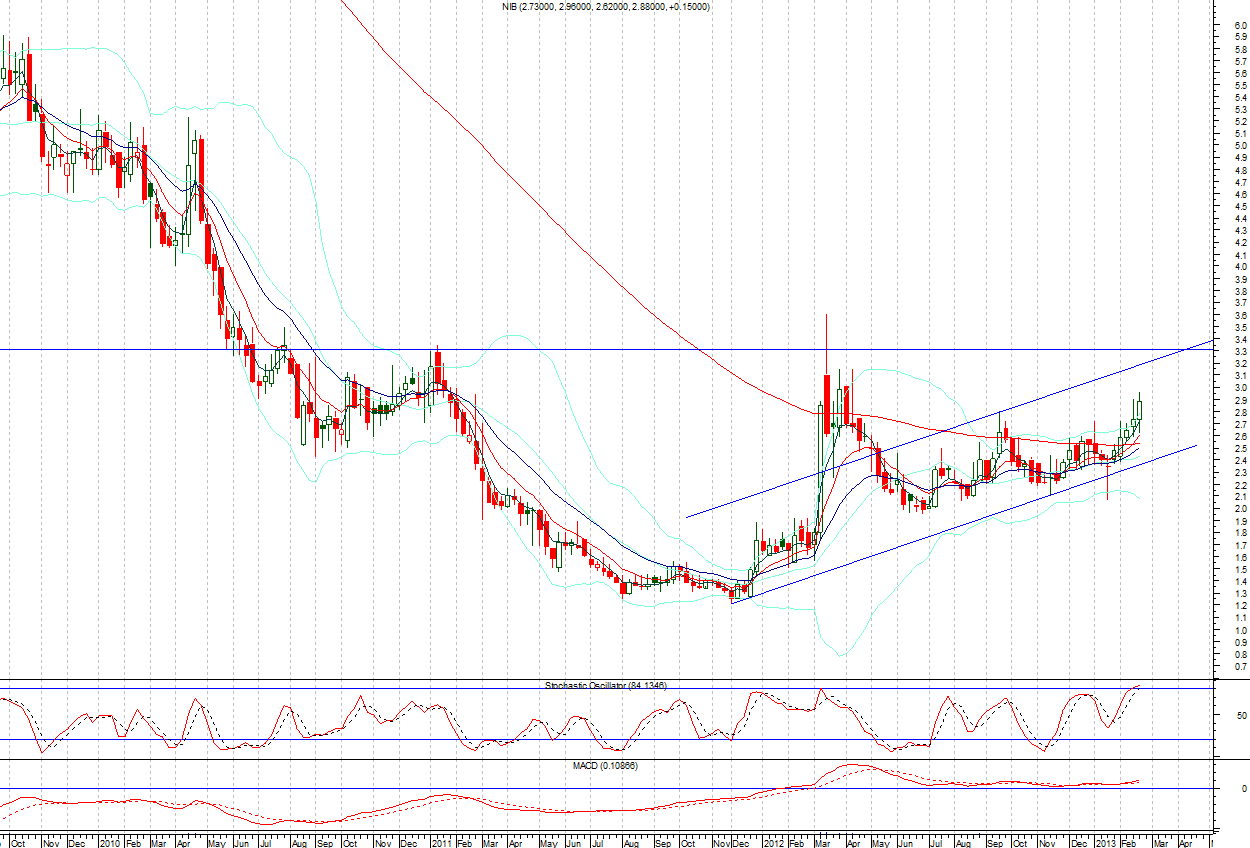The height and width of the screenshot is (848, 1250).
Task: Select the red MACD line at its 2012 peak
Action: point(848,766)
